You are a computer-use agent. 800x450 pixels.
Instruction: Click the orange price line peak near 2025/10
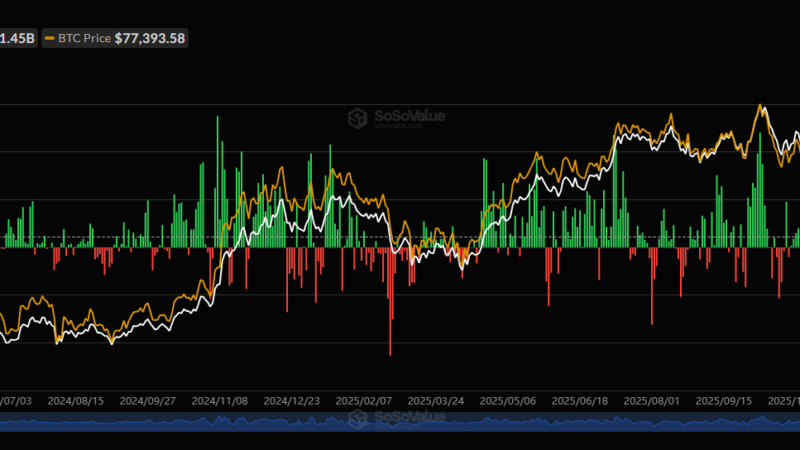(x=760, y=106)
